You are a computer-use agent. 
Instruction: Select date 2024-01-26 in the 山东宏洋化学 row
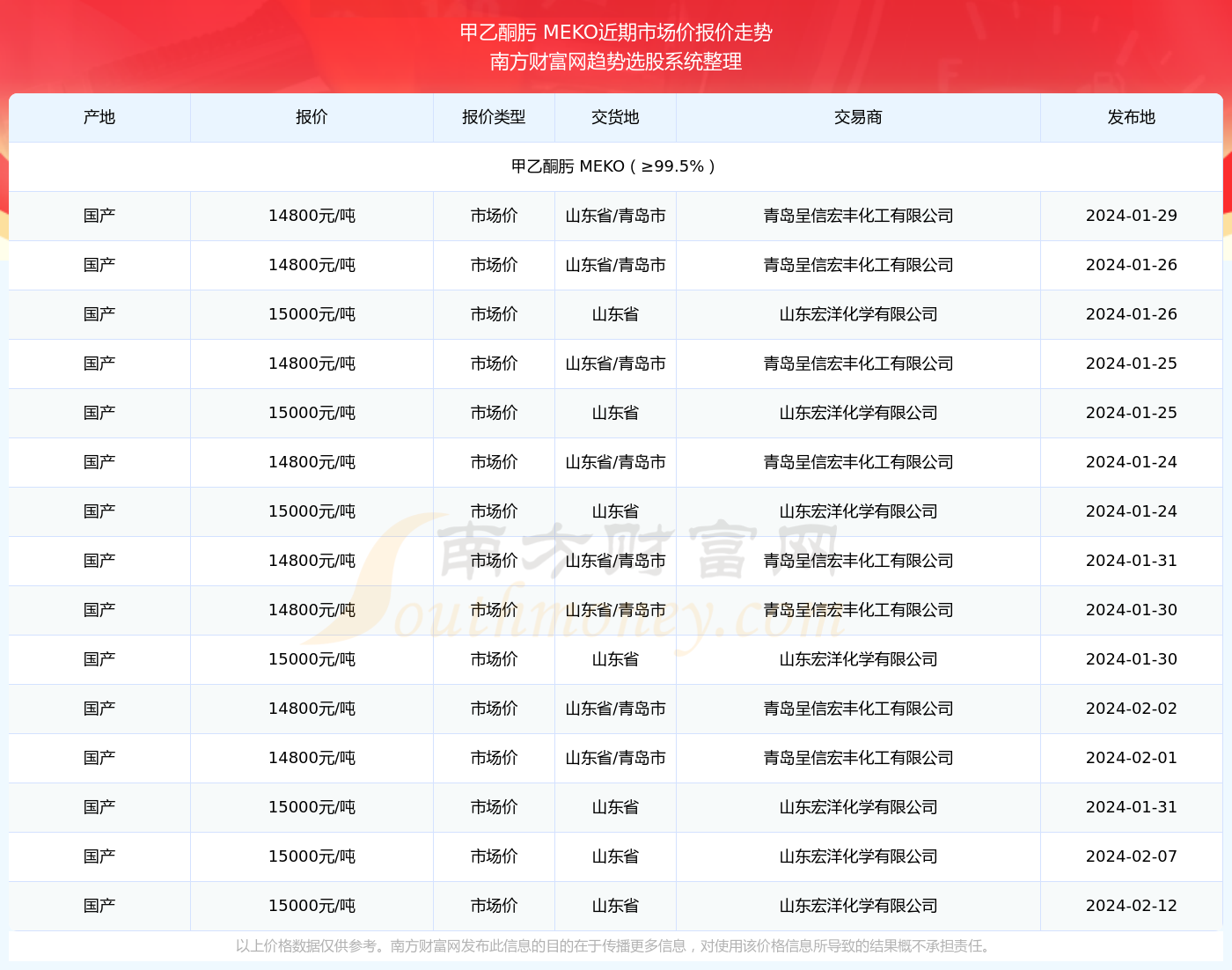click(x=1131, y=314)
